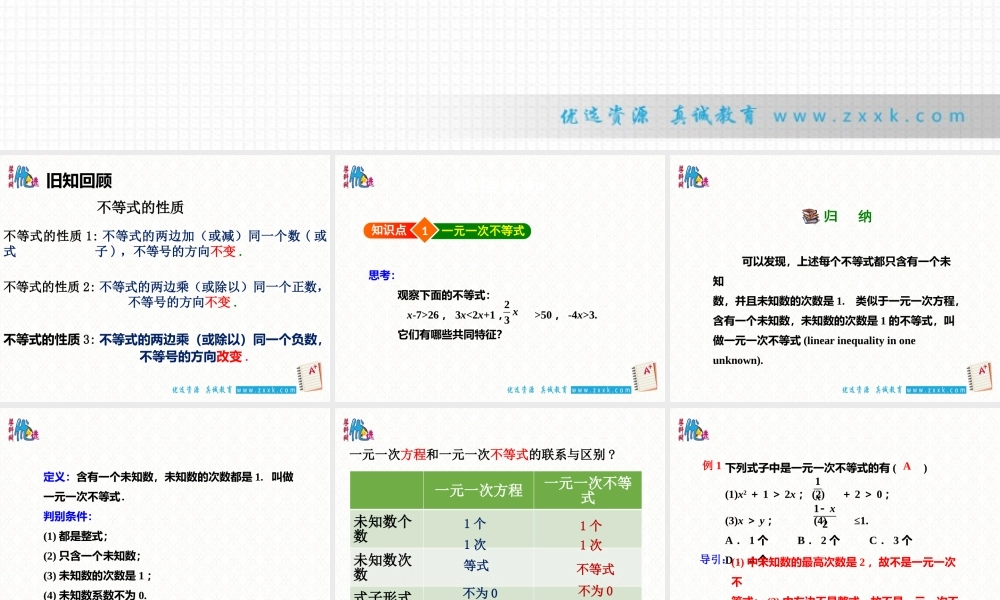The height and width of the screenshot is (600, 1000).
Task: Click the logo icon above the 联系与区别 question
Action: [358, 430]
